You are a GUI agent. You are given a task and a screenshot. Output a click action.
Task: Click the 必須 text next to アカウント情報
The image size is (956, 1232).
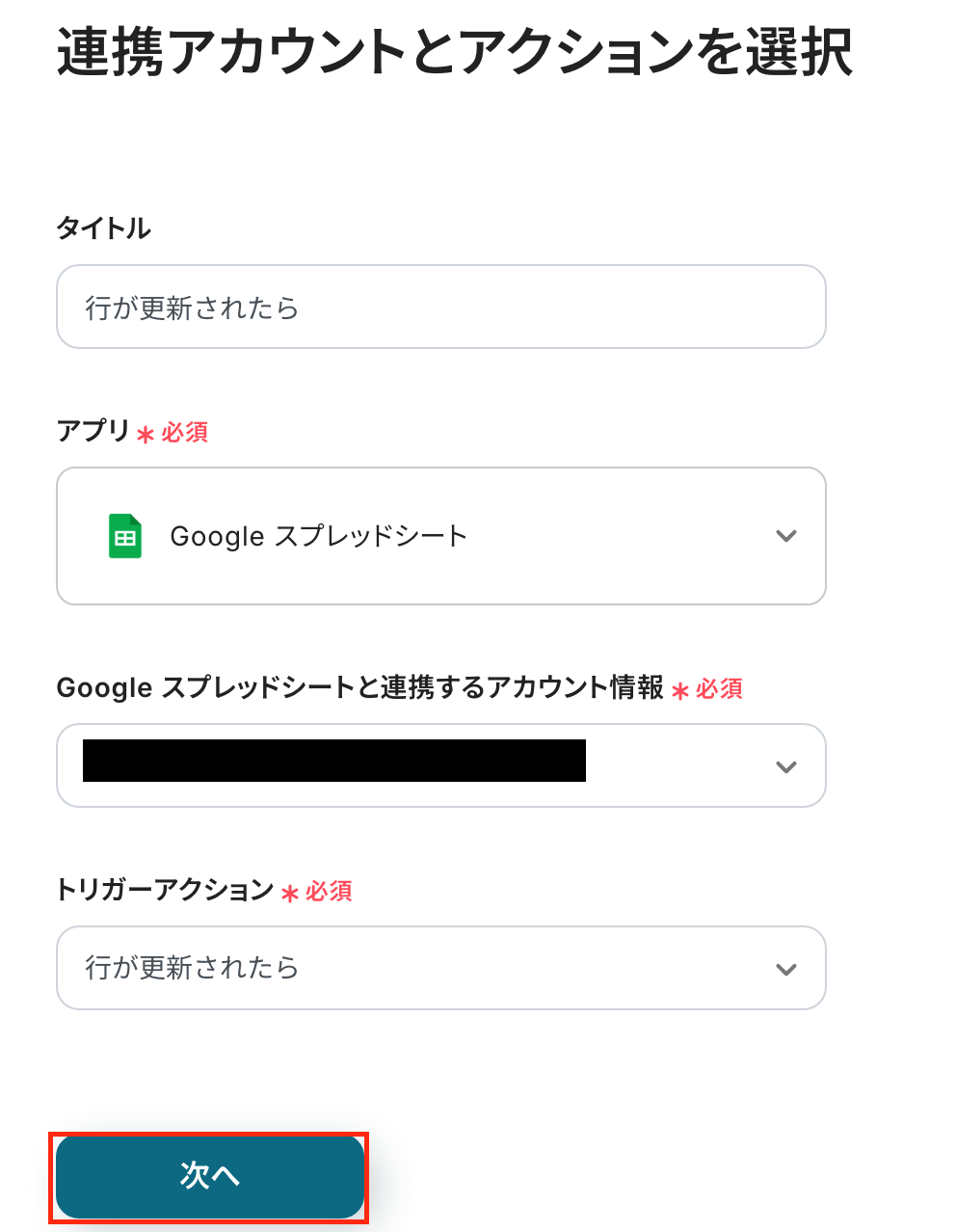720,688
